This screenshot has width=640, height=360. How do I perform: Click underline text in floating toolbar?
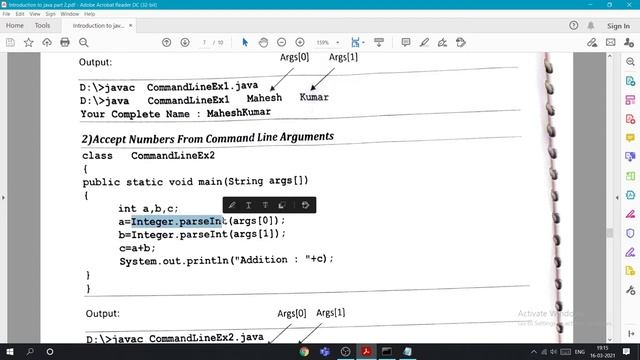(249, 205)
